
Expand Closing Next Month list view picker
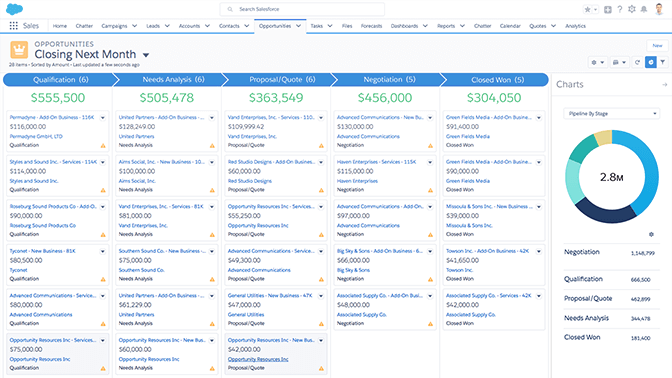pos(146,55)
